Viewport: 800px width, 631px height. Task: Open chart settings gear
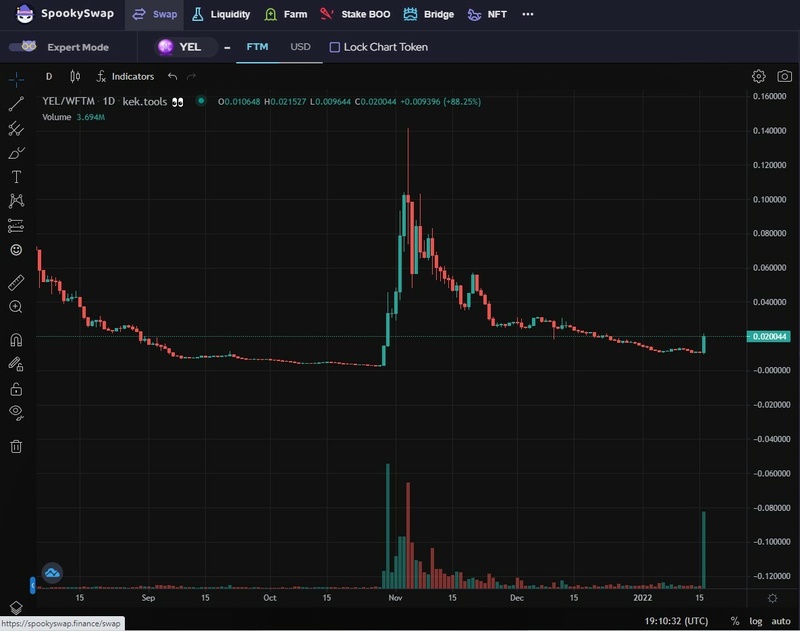759,76
